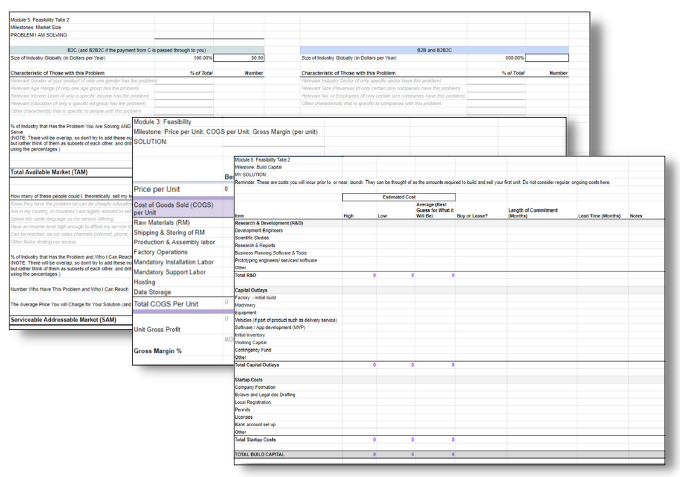Select the 'Local Registration' row
This screenshot has height=477, width=680.
[x=253, y=402]
